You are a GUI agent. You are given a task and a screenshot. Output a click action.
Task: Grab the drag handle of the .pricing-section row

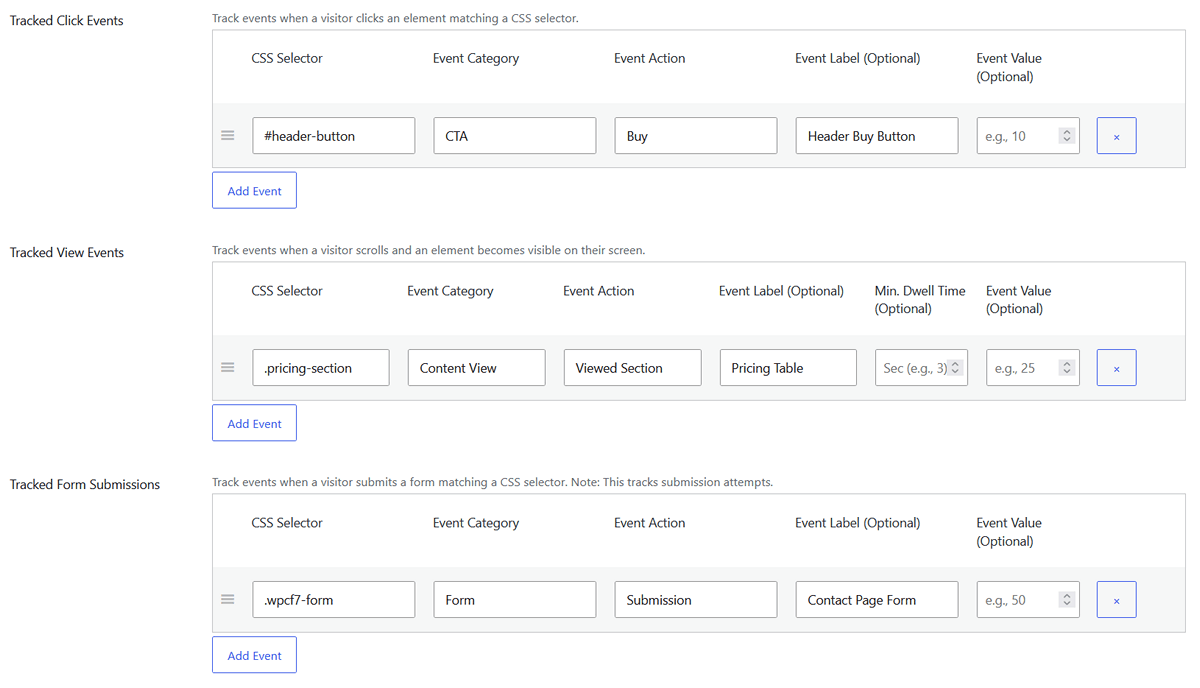pyautogui.click(x=228, y=368)
